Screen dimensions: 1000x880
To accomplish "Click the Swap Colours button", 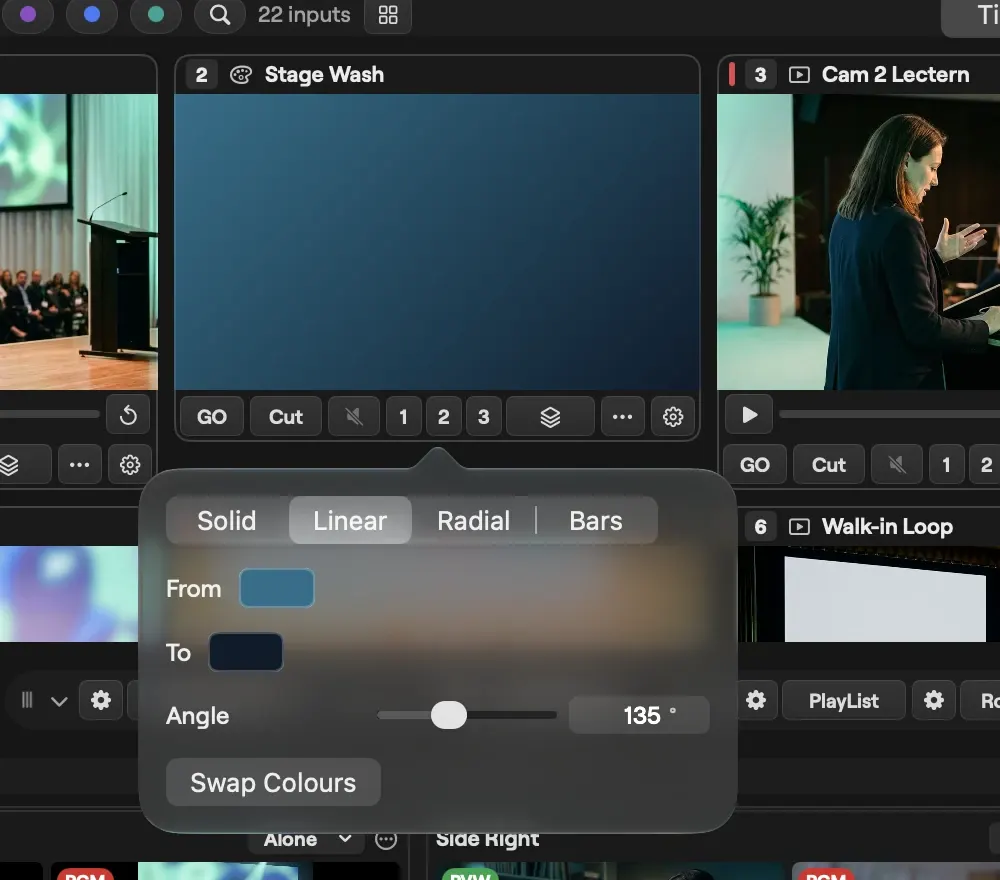I will pos(274,782).
